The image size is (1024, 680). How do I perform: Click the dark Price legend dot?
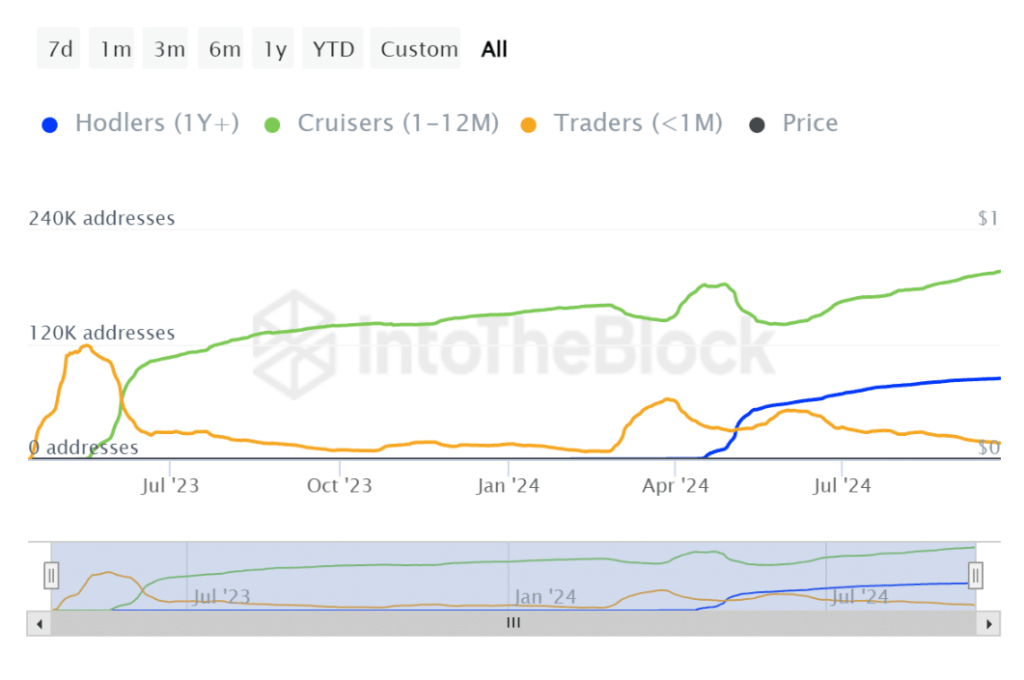pyautogui.click(x=758, y=125)
